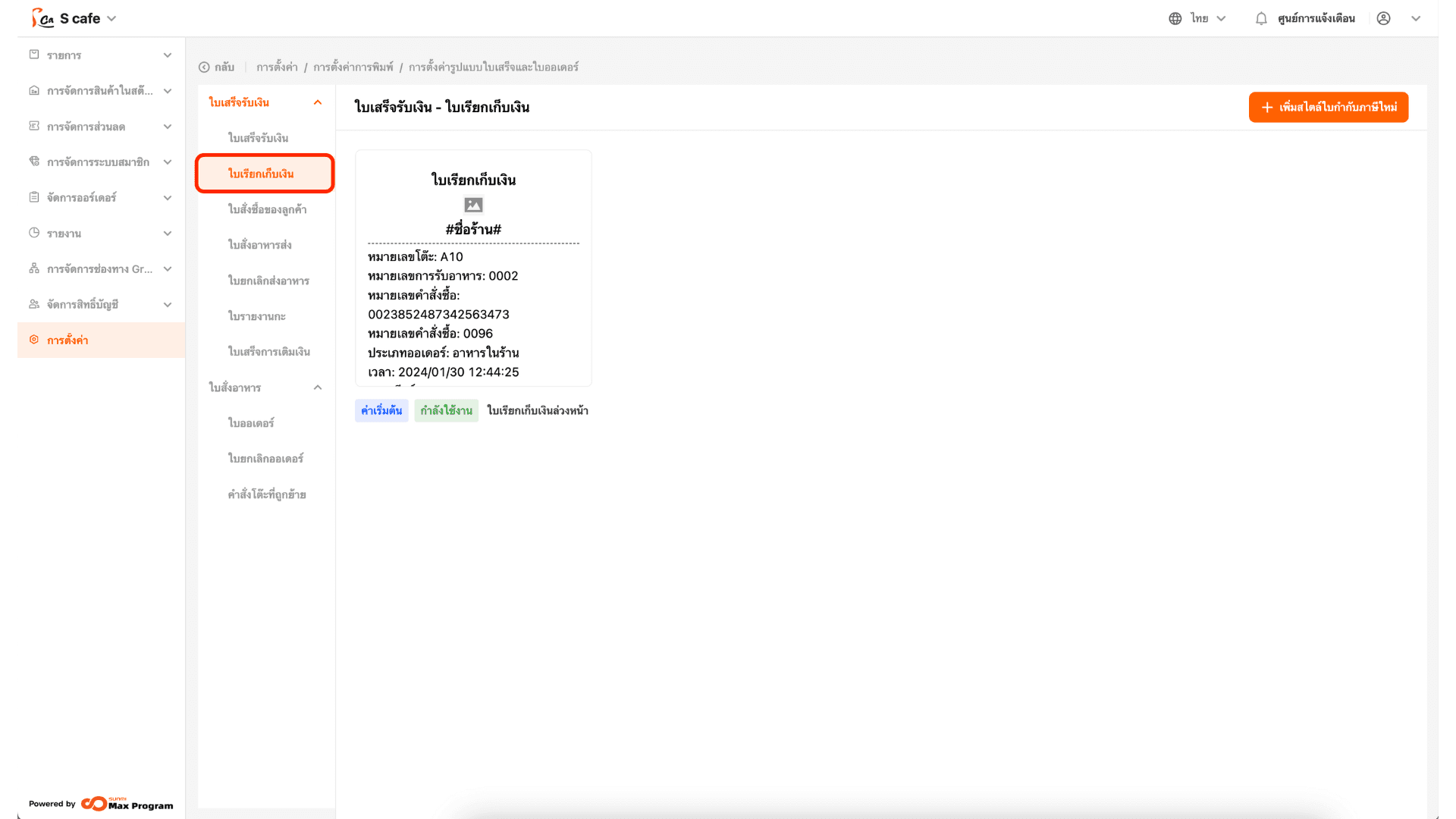Open the ใบเรียกเก็บเงิน receipt preview card
Viewport: 1456px width, 819px height.
(473, 268)
